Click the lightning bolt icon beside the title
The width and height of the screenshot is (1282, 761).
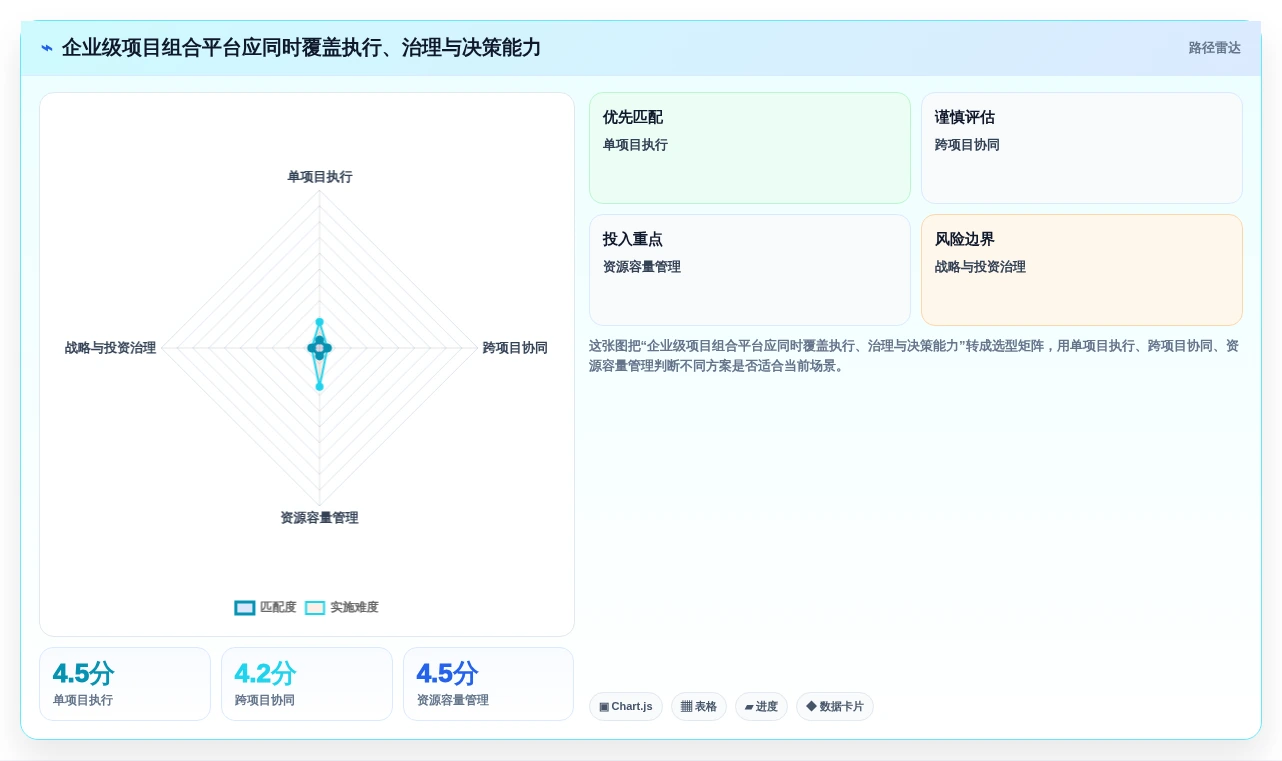click(x=47, y=48)
